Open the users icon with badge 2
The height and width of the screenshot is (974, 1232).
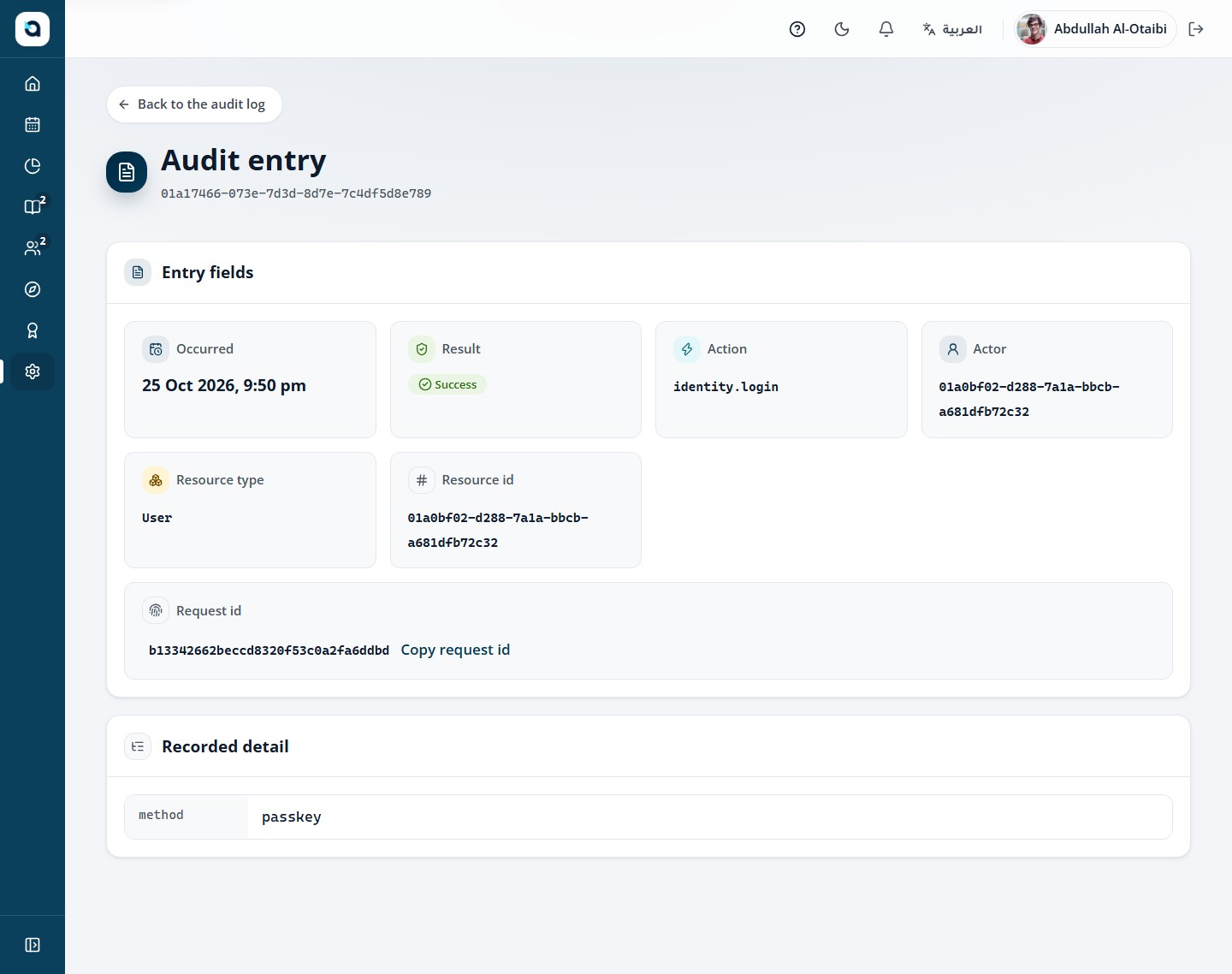coord(33,248)
